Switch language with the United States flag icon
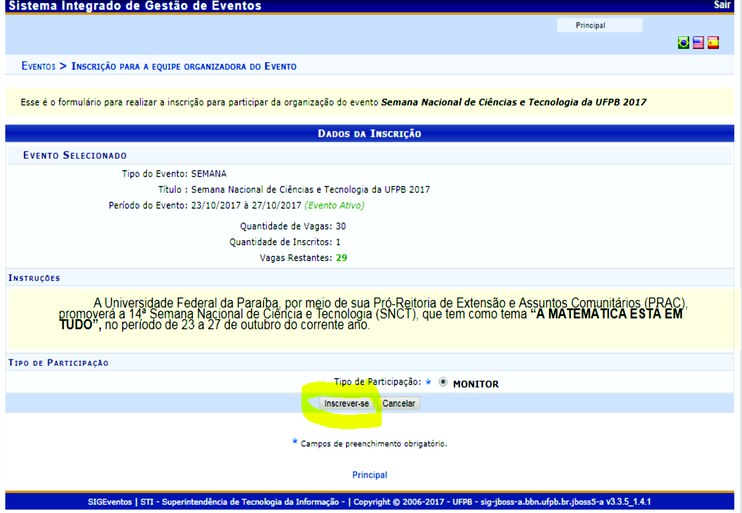Viewport: 742px width, 513px height. coord(698,43)
